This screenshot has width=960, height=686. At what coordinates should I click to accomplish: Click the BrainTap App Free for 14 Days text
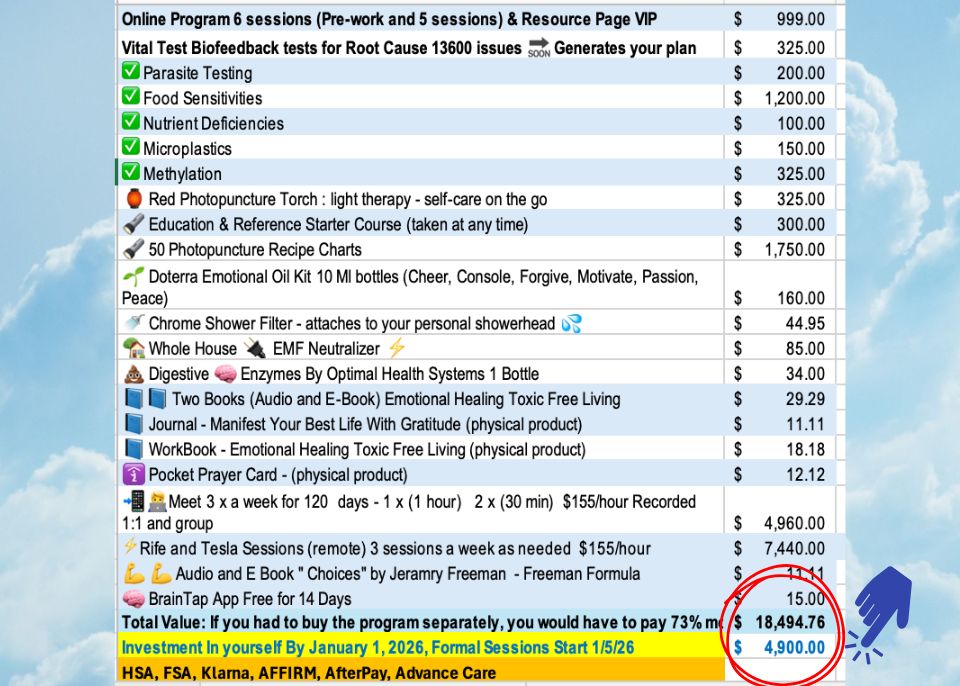pyautogui.click(x=250, y=599)
